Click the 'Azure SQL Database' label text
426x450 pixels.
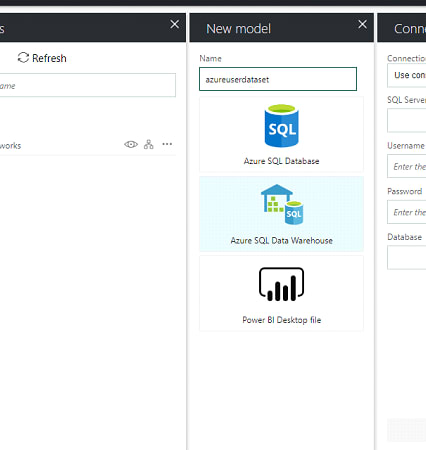point(281,161)
